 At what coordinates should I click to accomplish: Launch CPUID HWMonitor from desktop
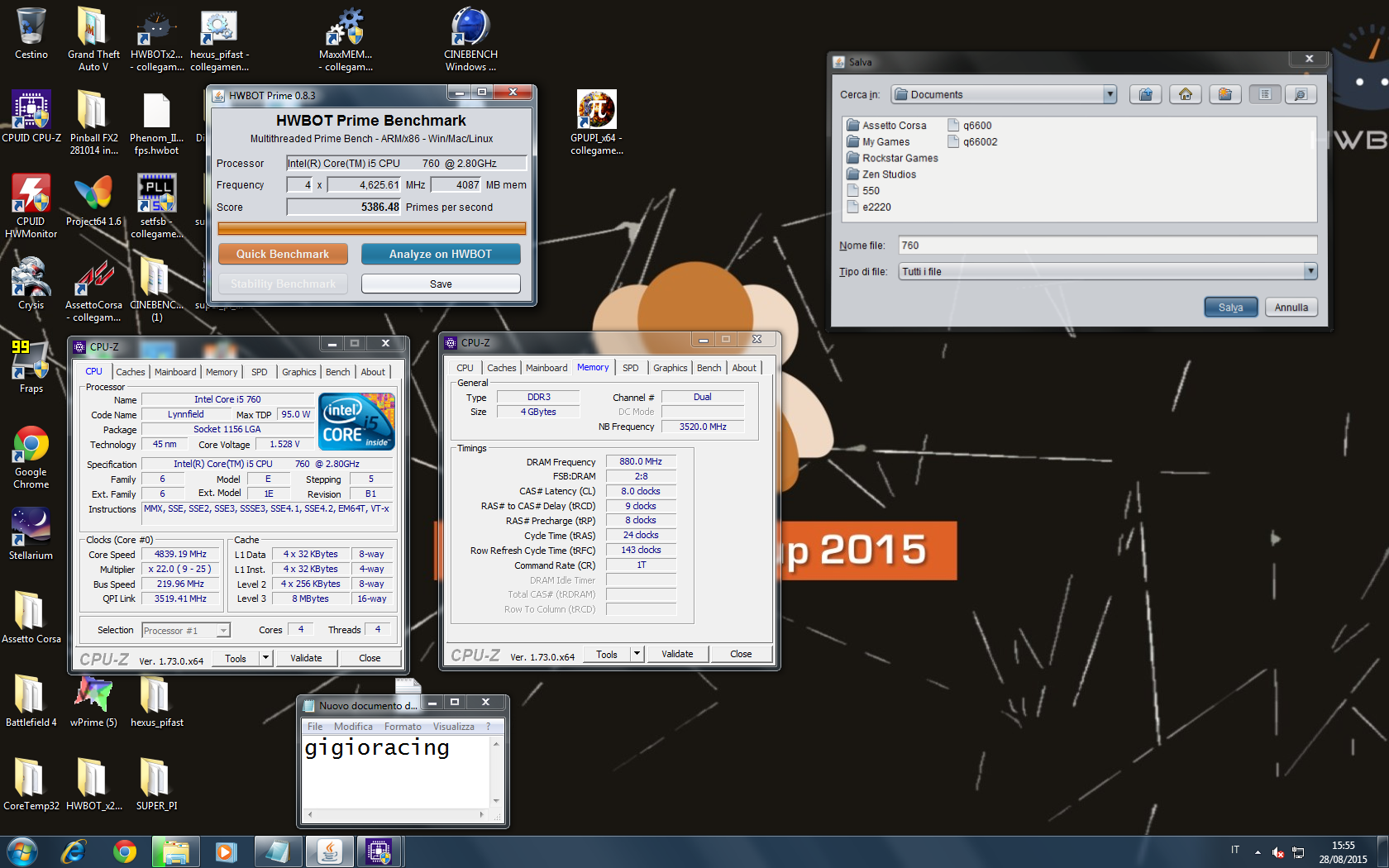(31, 205)
